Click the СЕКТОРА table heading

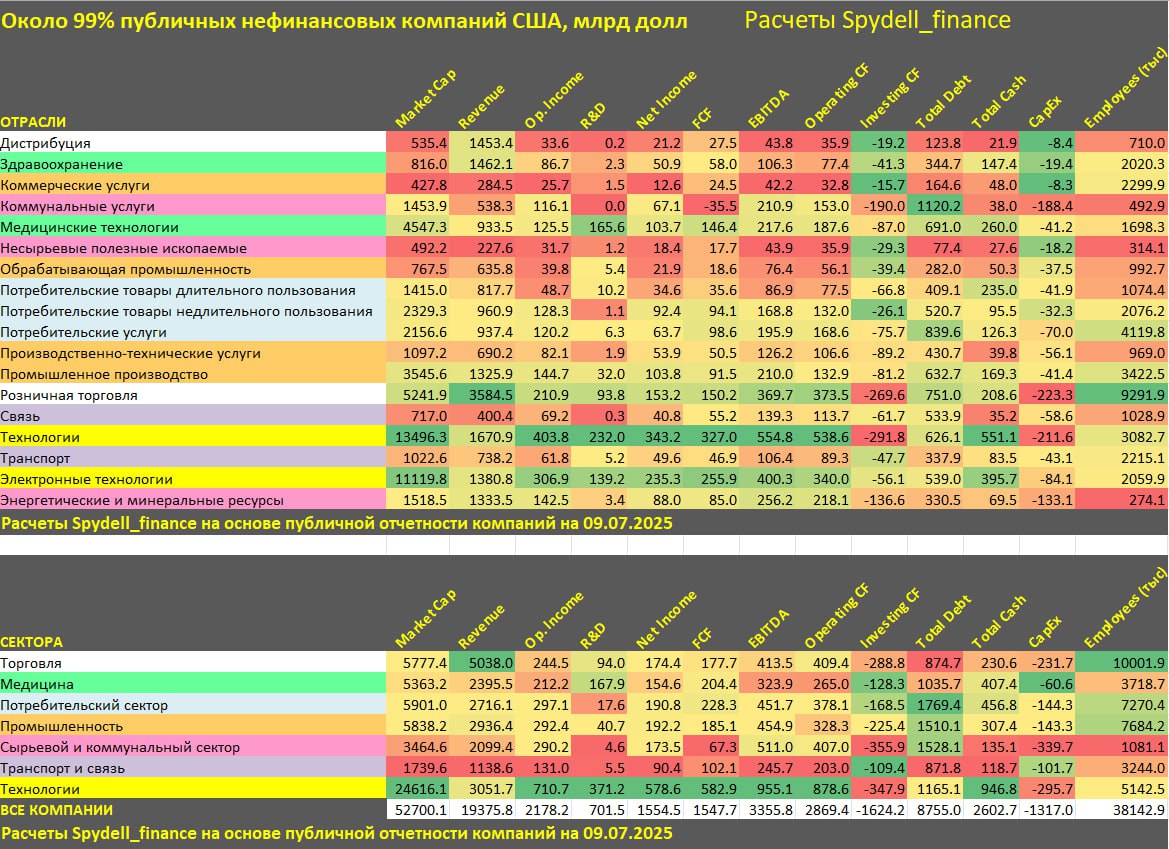coord(32,642)
